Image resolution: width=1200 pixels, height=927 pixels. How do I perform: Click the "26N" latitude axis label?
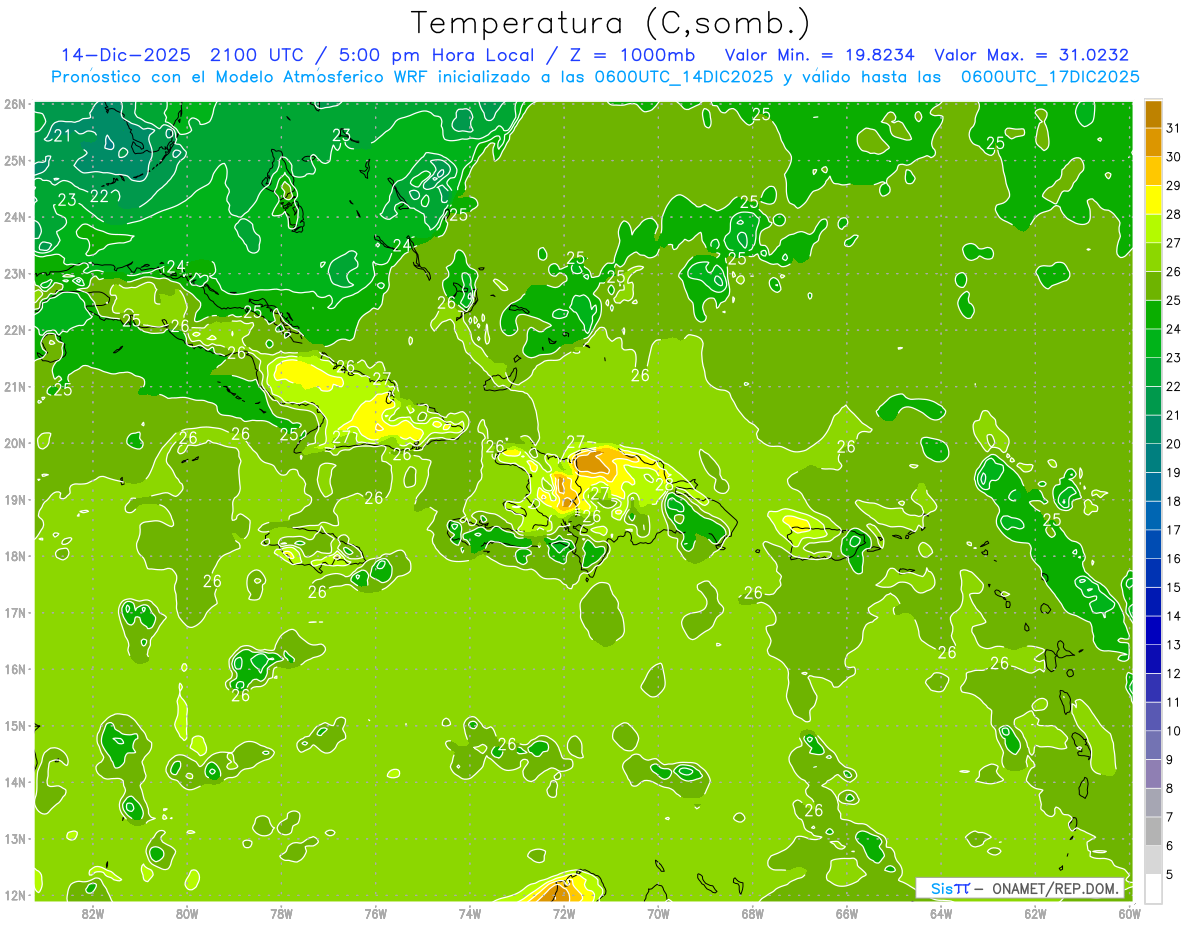point(15,104)
